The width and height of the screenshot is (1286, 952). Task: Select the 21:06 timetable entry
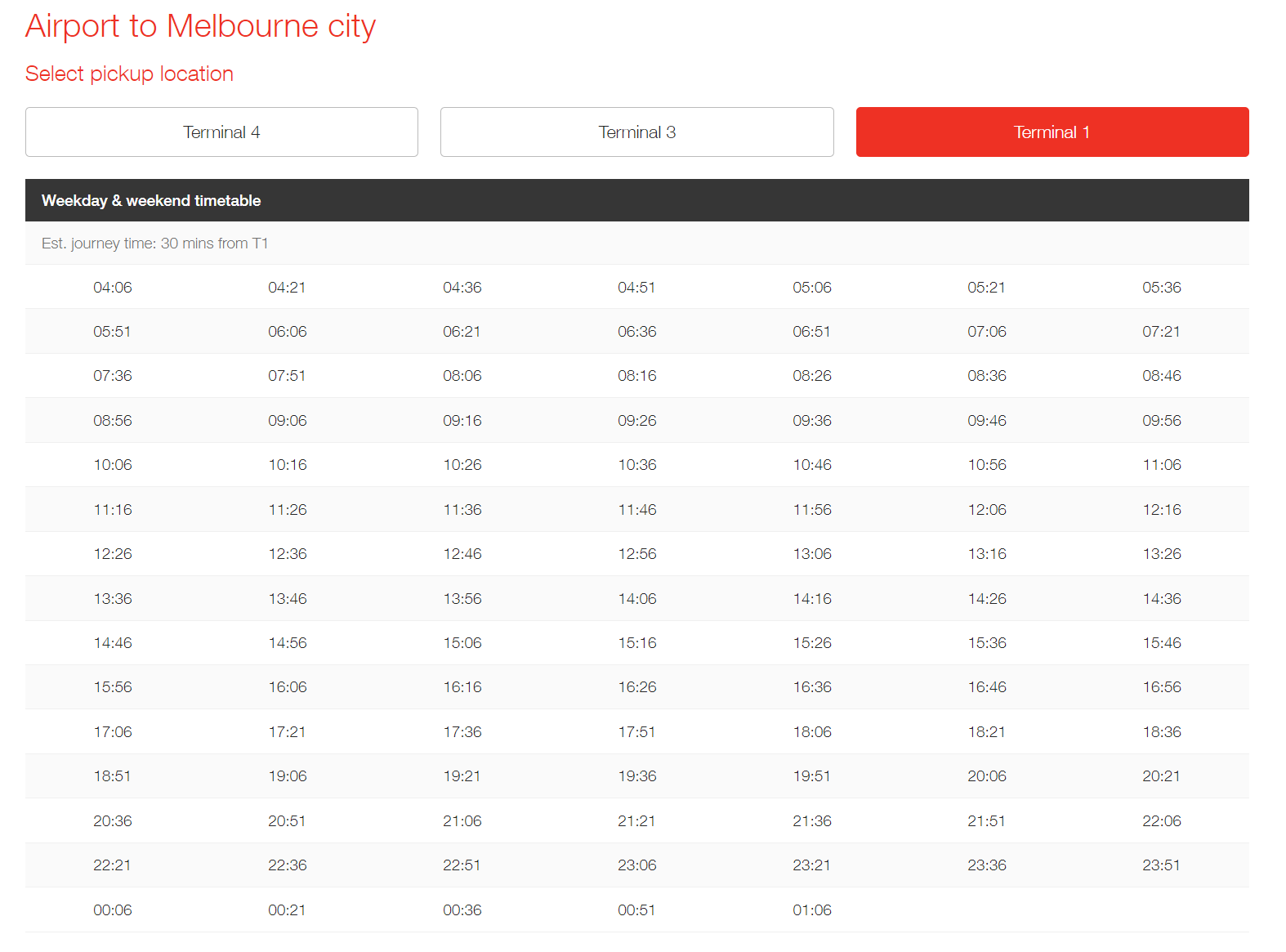point(462,821)
